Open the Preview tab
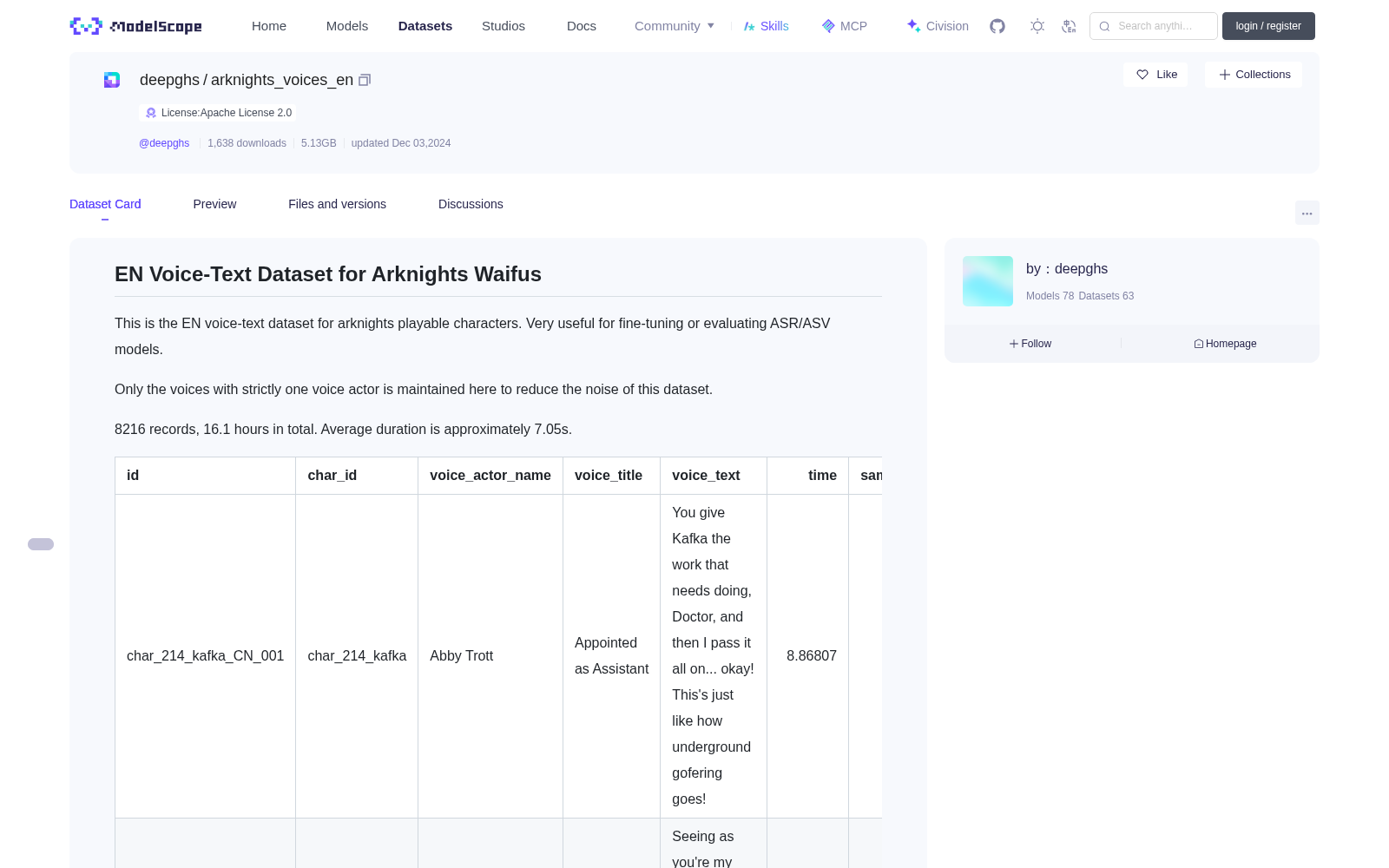Screen dimensions: 1389x868 (214, 204)
